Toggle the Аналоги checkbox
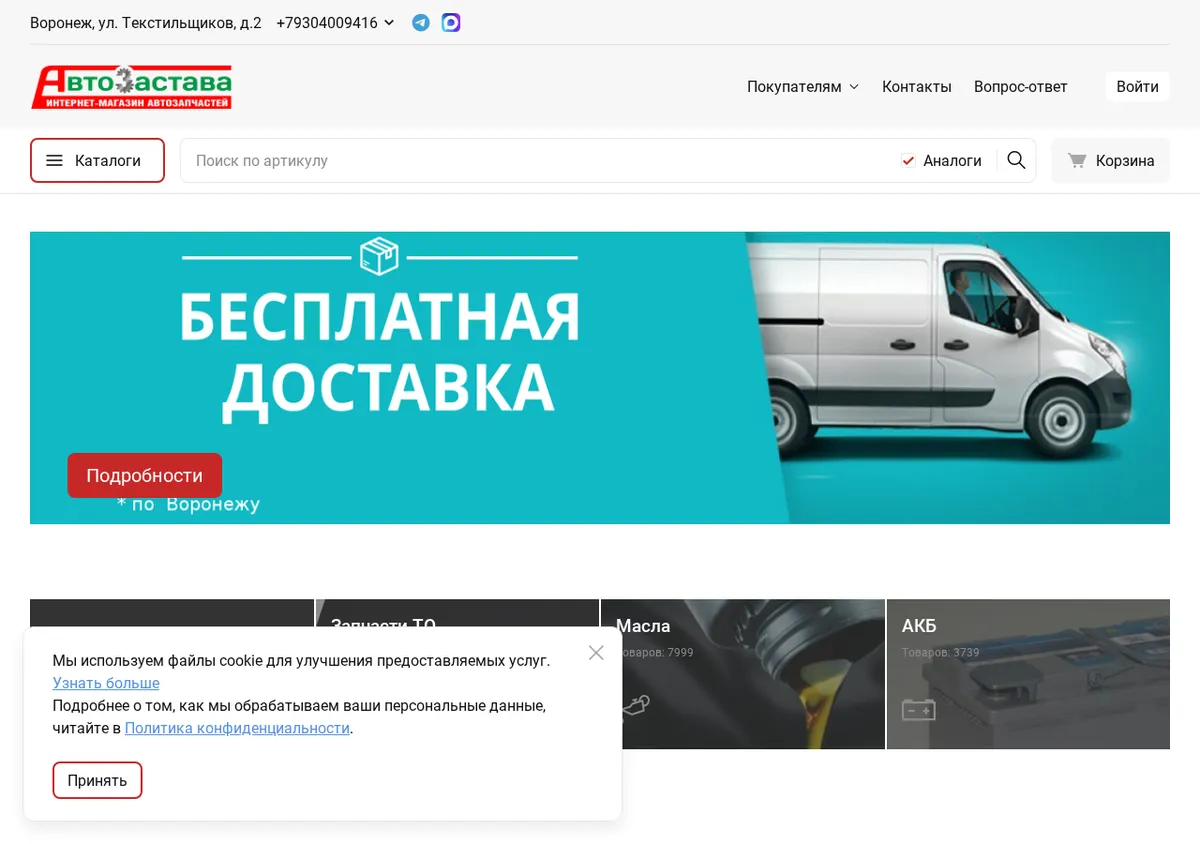 click(908, 160)
